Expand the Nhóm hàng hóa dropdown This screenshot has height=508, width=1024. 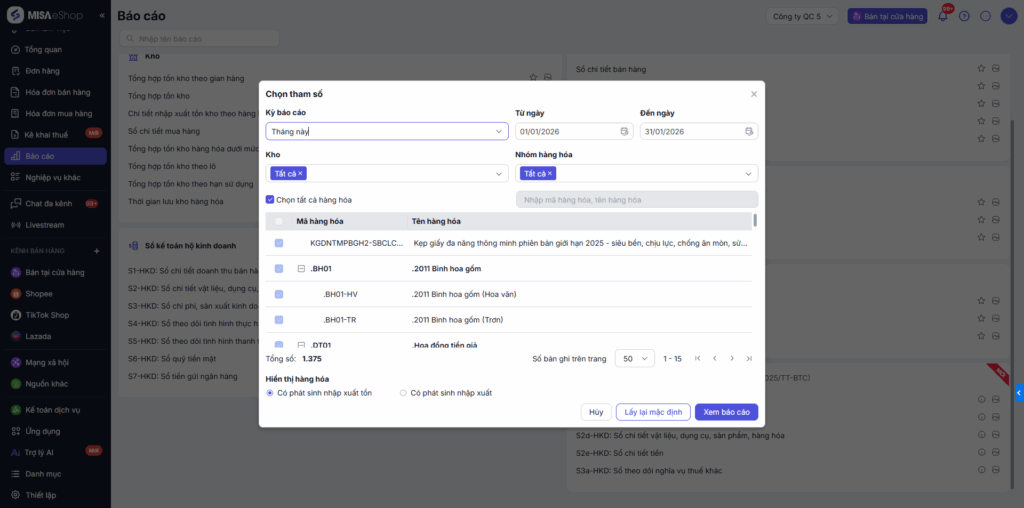[x=749, y=174]
